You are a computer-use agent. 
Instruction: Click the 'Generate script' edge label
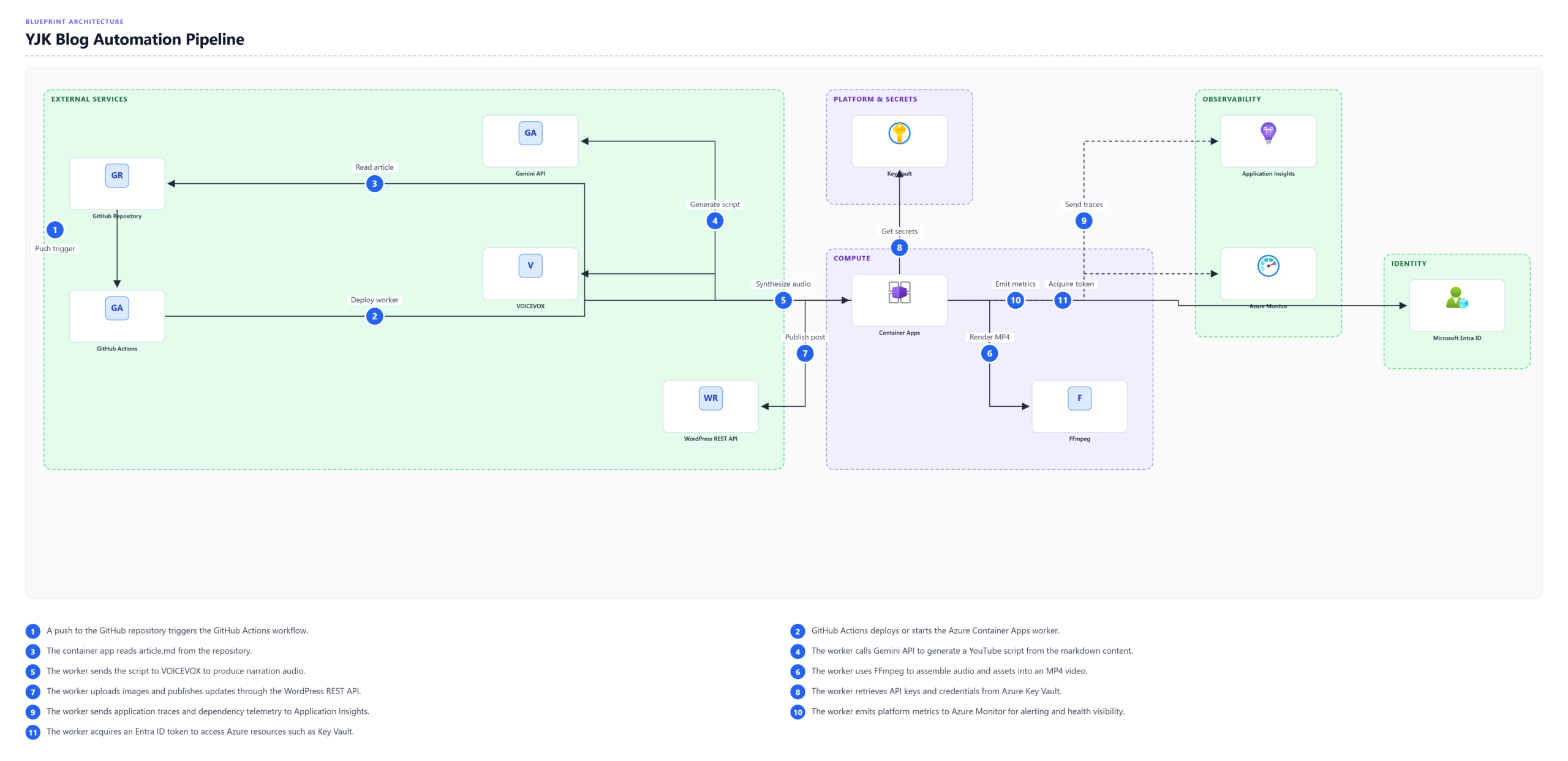pyautogui.click(x=715, y=205)
